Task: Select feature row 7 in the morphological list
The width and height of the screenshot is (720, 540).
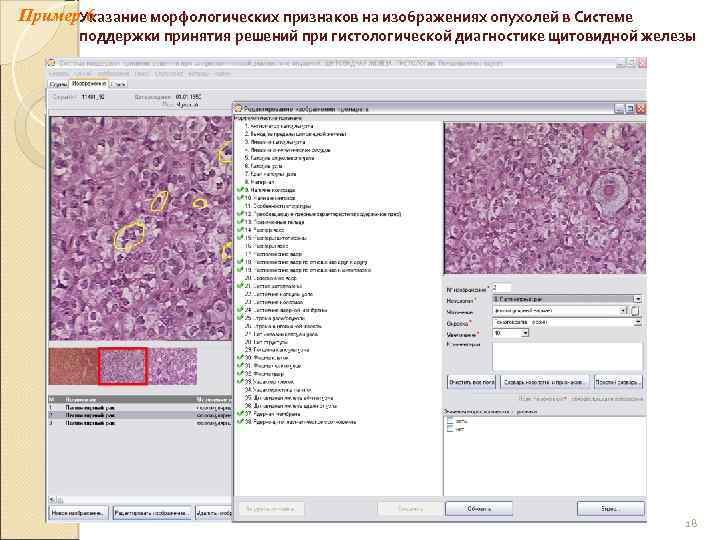Action: coord(270,174)
